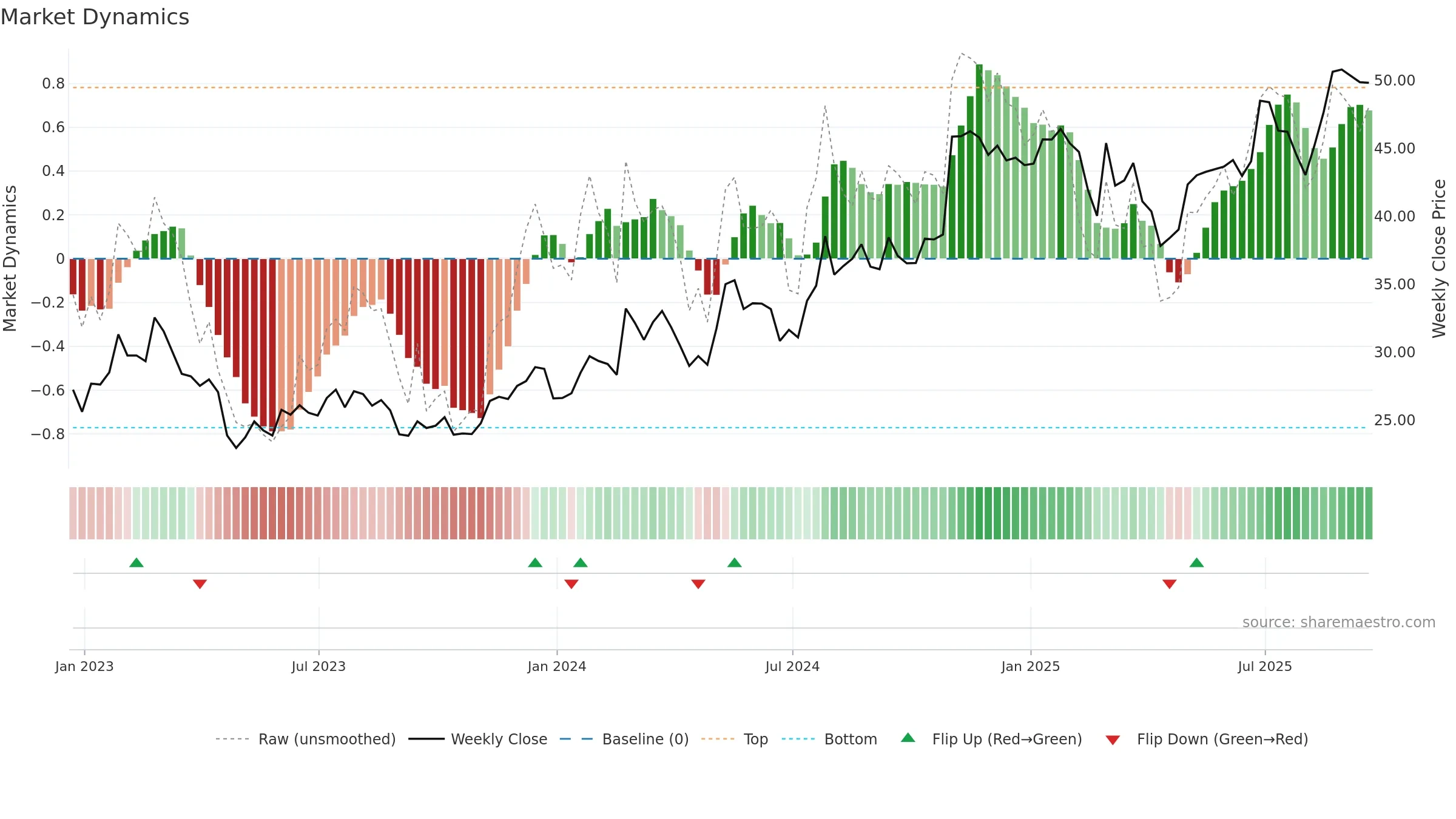Click the 35.00 price axis label

click(1395, 285)
